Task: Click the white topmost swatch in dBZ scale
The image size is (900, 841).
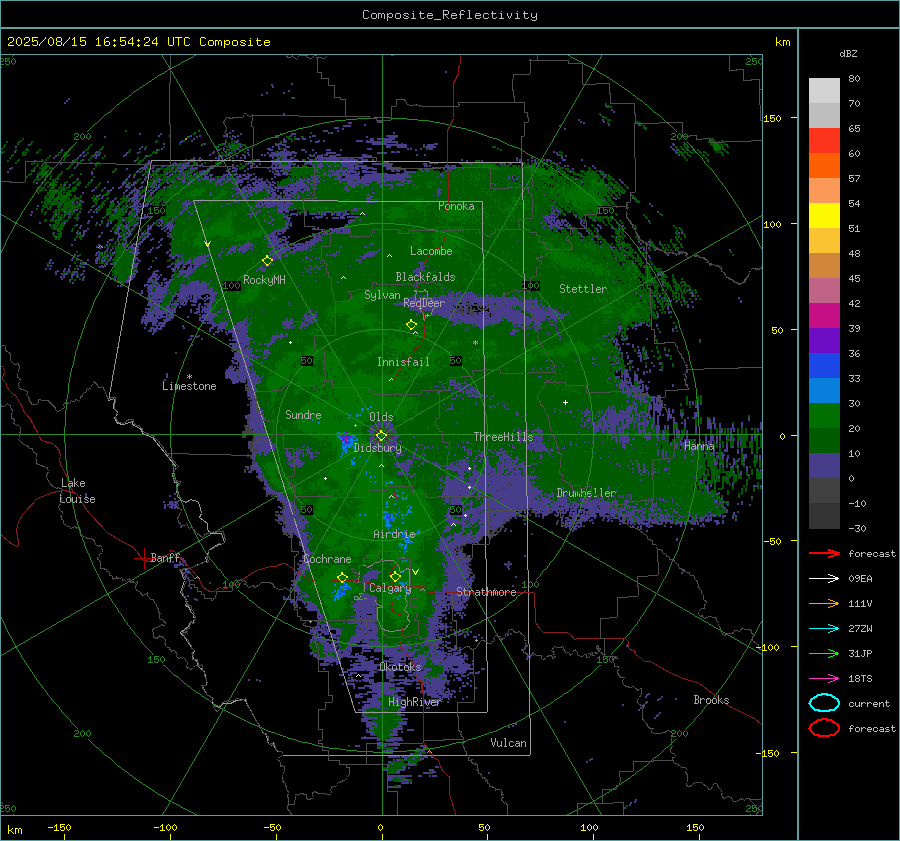Action: click(824, 91)
